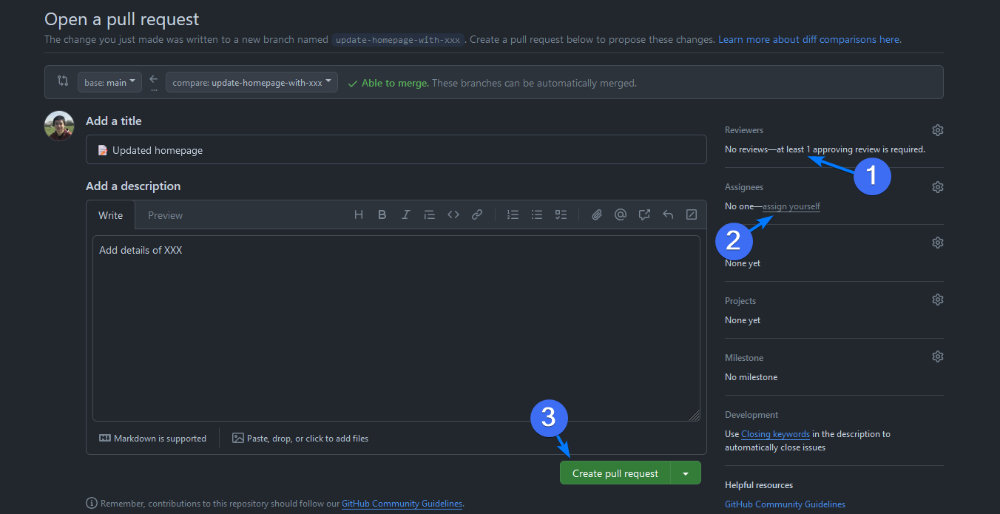Screen dimensions: 1000x514
Task: Open the base: main branch dropdown
Action: click(x=109, y=83)
